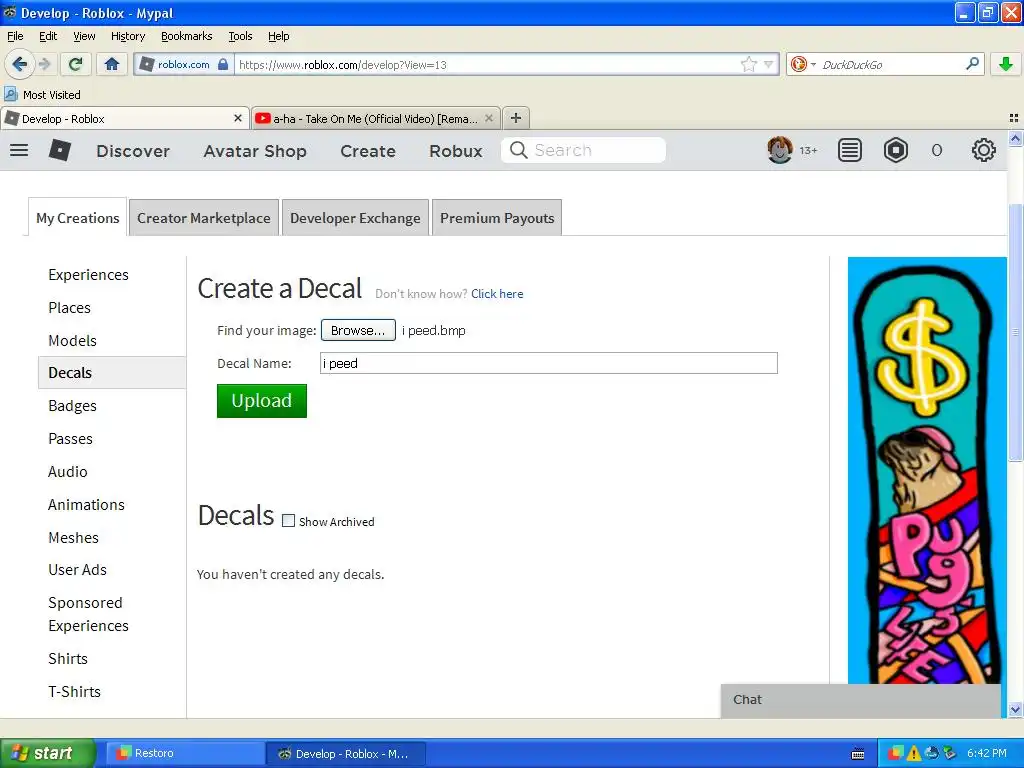Select Meshes in the sidebar

(73, 537)
